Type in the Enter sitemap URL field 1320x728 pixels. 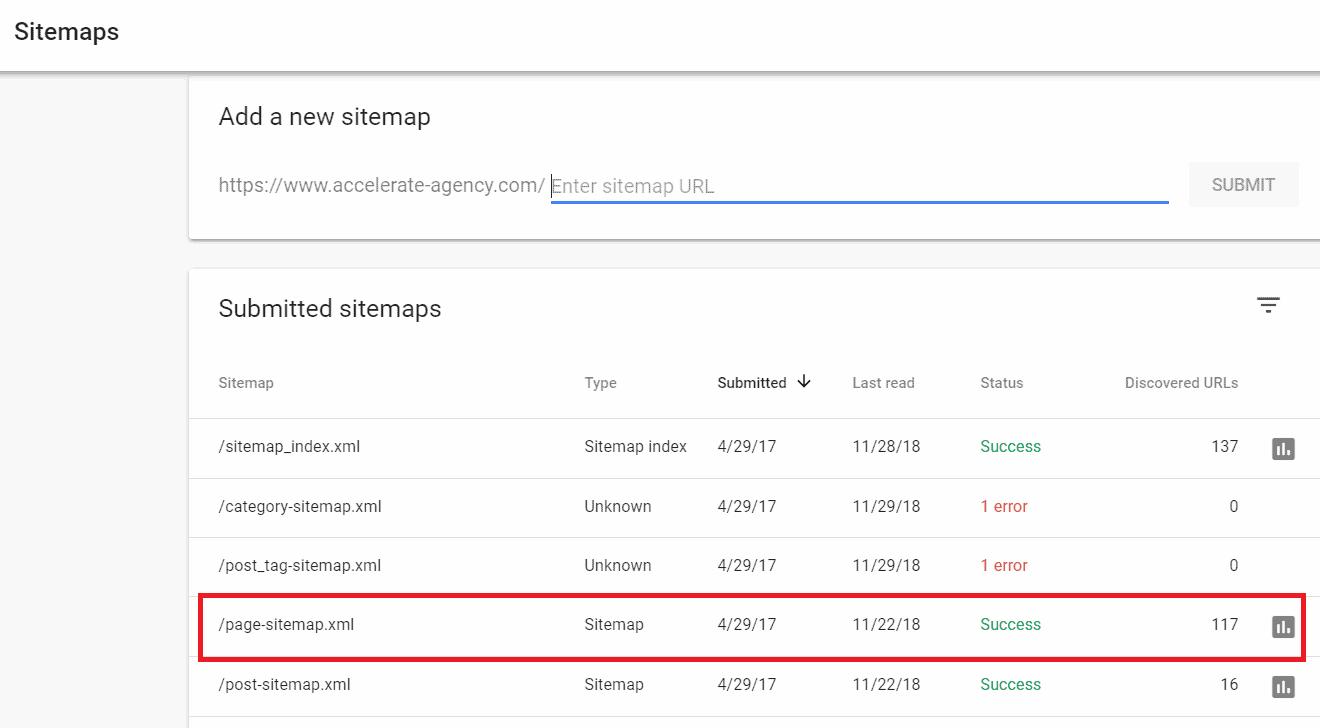click(x=859, y=186)
